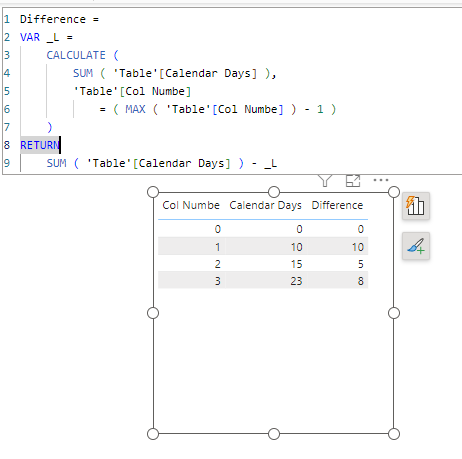Select the top-left resize handle of the visual

153,192
